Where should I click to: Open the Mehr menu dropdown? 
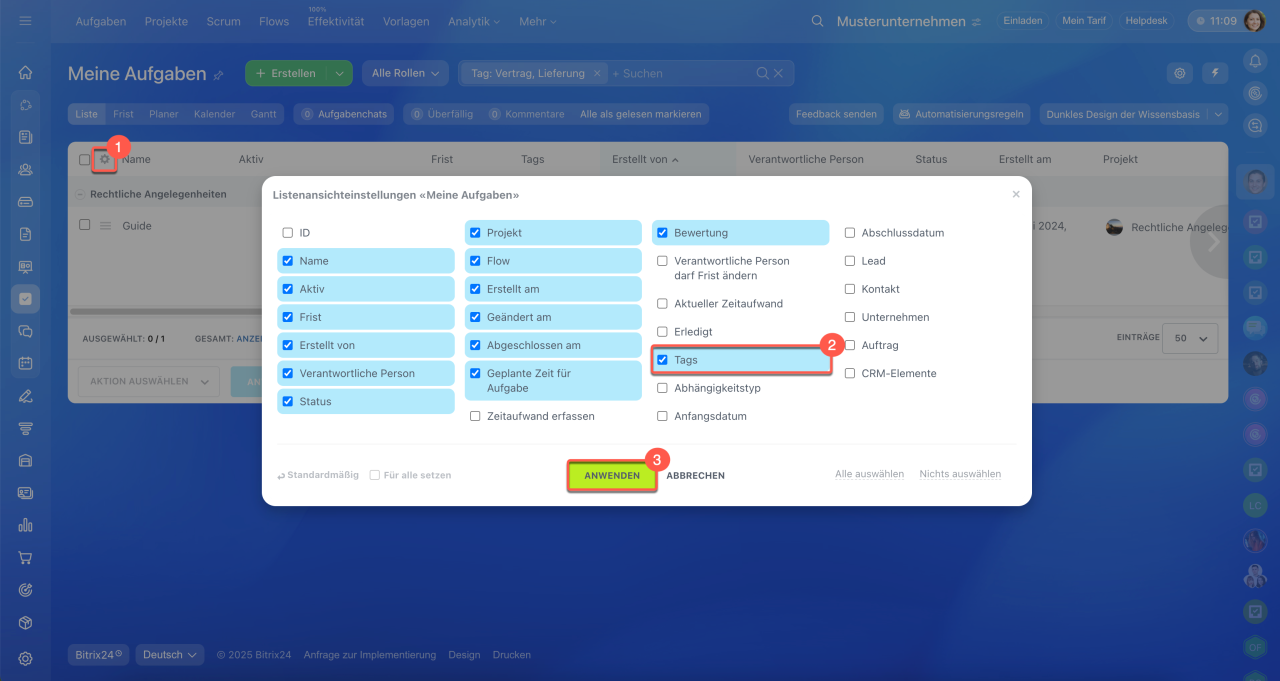tap(538, 21)
